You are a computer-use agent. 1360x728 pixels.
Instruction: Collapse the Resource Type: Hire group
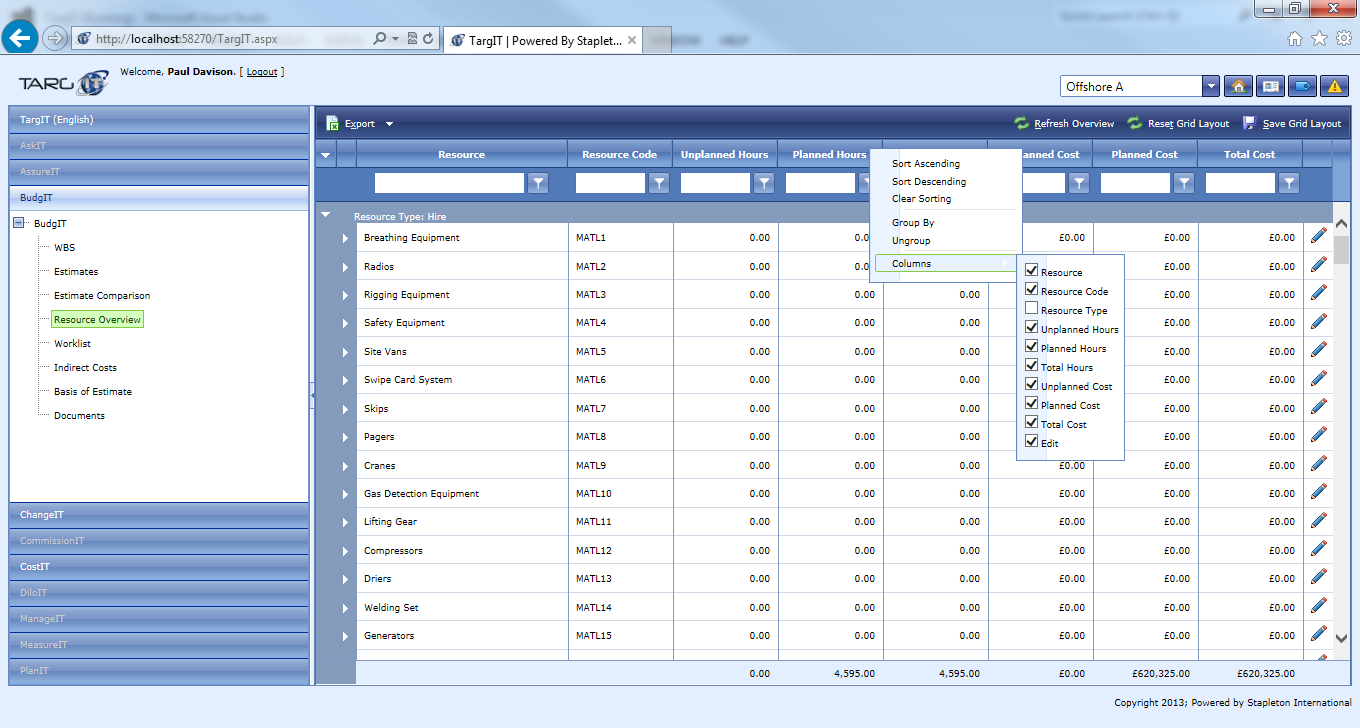click(325, 215)
